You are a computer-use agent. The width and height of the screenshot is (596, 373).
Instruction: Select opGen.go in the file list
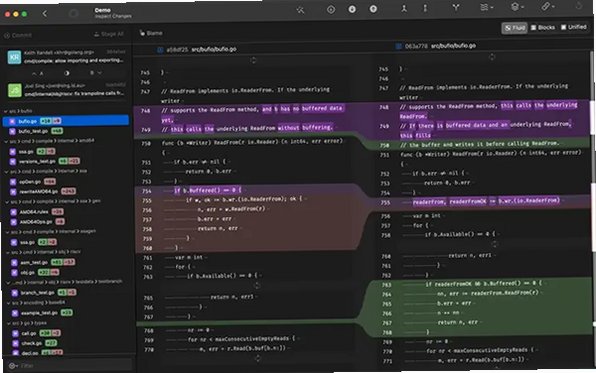pyautogui.click(x=67, y=182)
